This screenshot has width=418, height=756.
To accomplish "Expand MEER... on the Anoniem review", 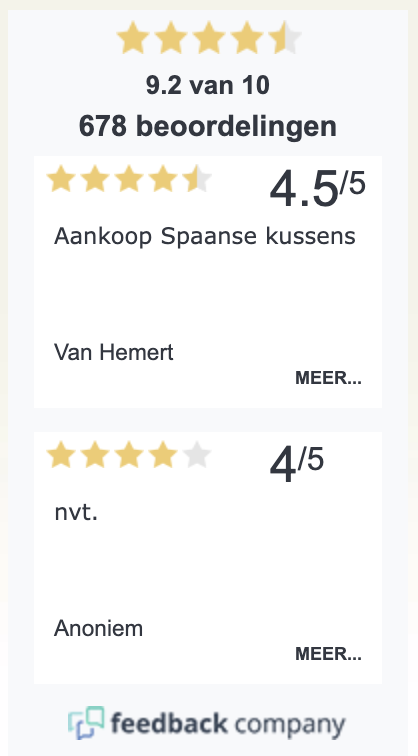I will pyautogui.click(x=328, y=654).
